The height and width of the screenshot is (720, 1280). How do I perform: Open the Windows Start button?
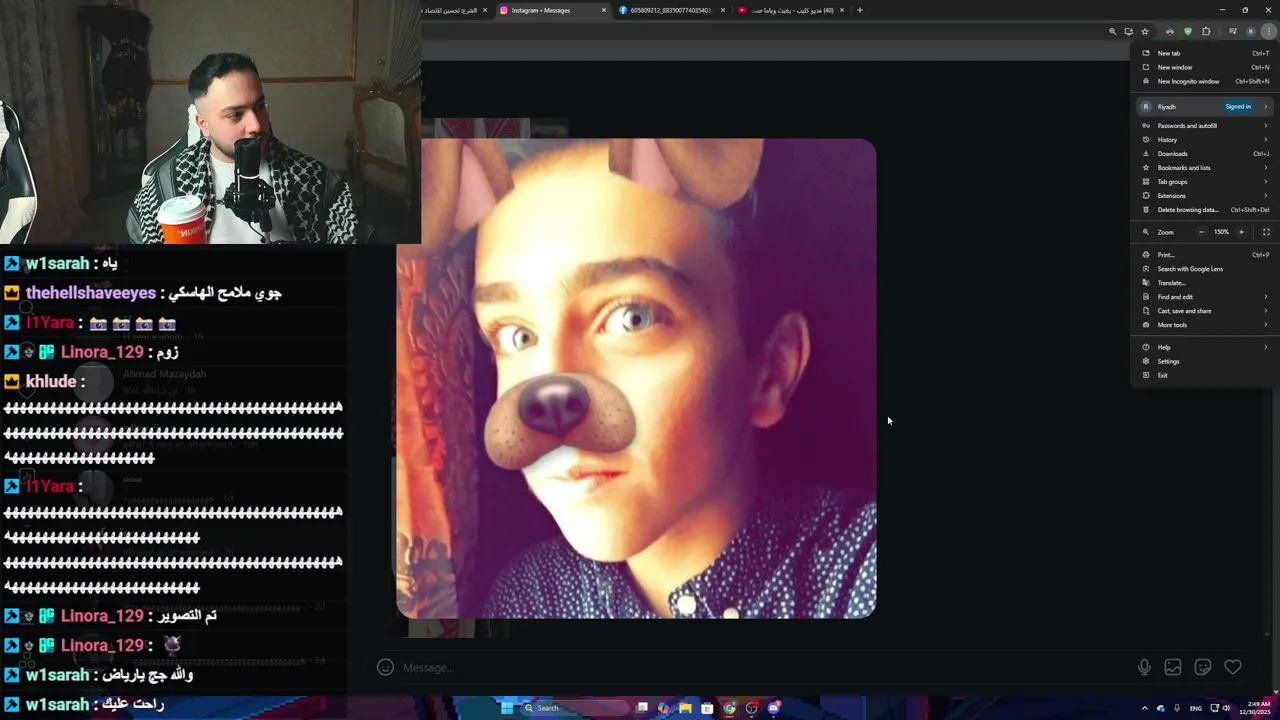(x=507, y=708)
